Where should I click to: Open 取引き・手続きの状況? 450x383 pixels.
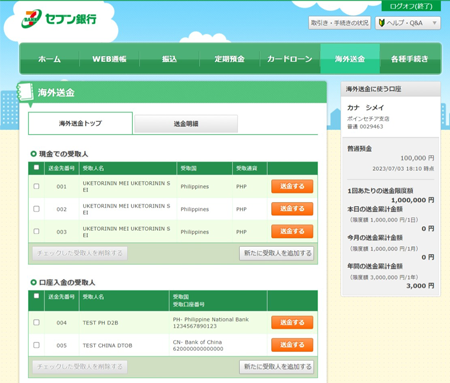[x=339, y=23]
